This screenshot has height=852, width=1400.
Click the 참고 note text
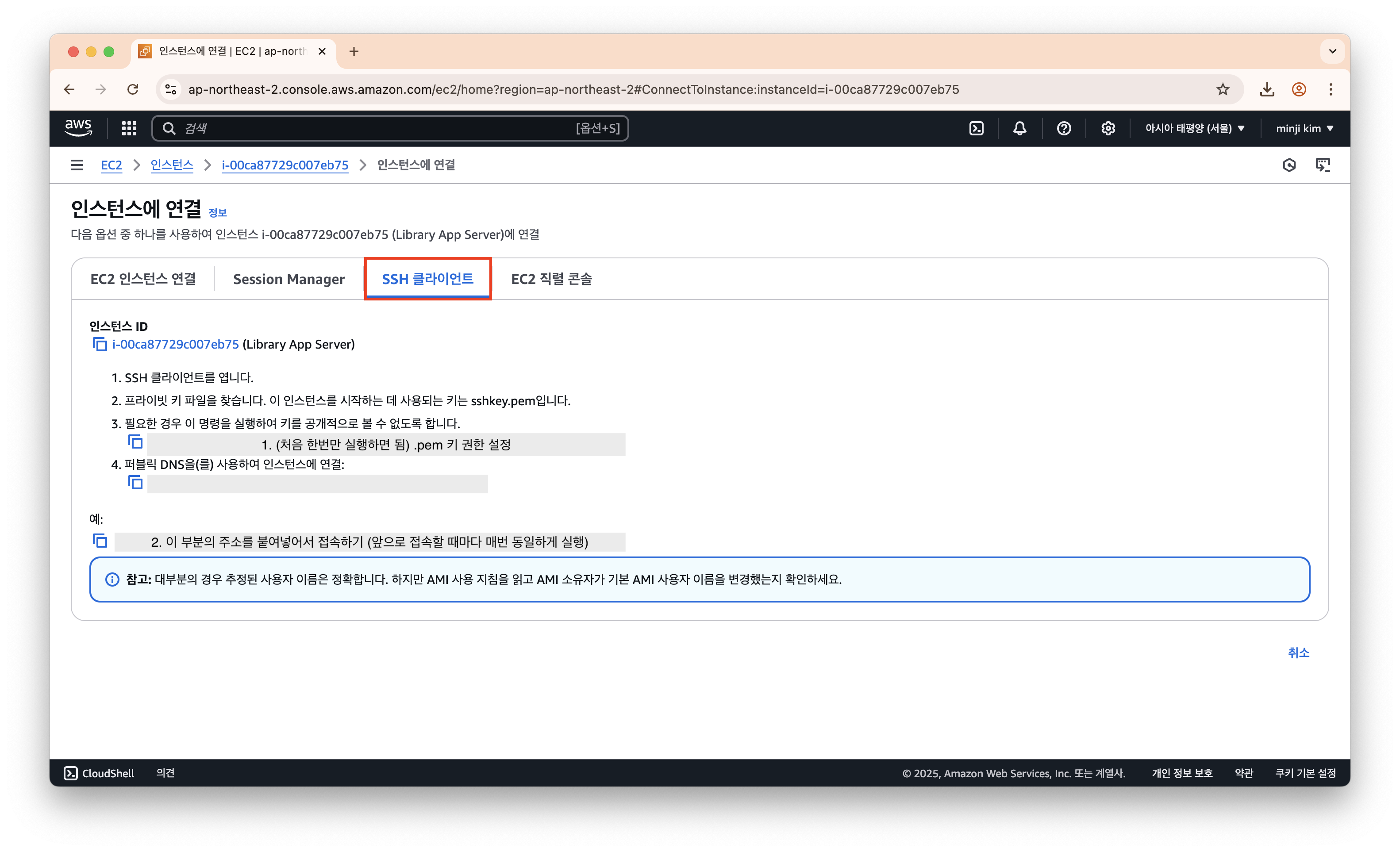pyautogui.click(x=484, y=580)
